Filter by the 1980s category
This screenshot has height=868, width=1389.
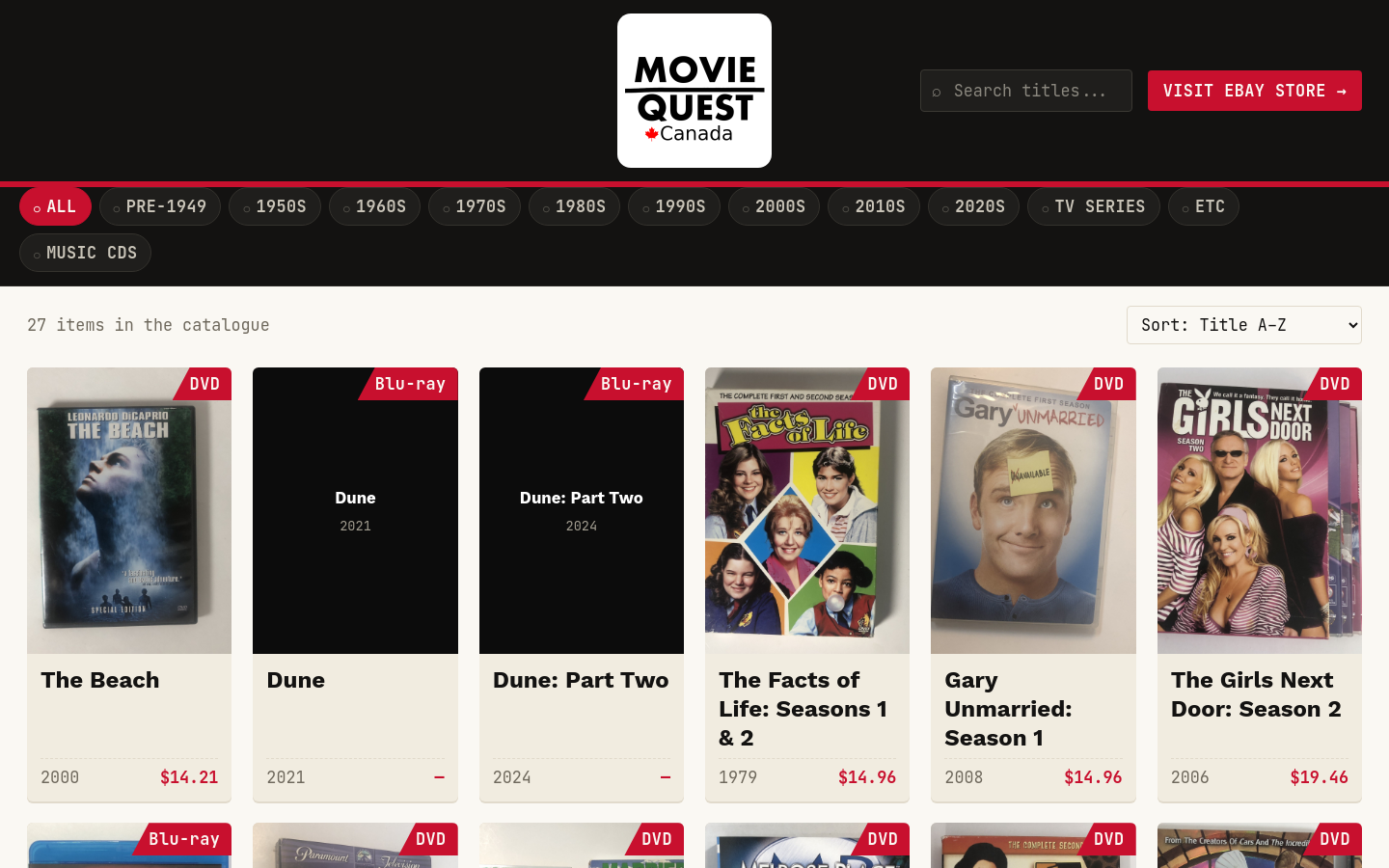pyautogui.click(x=574, y=206)
